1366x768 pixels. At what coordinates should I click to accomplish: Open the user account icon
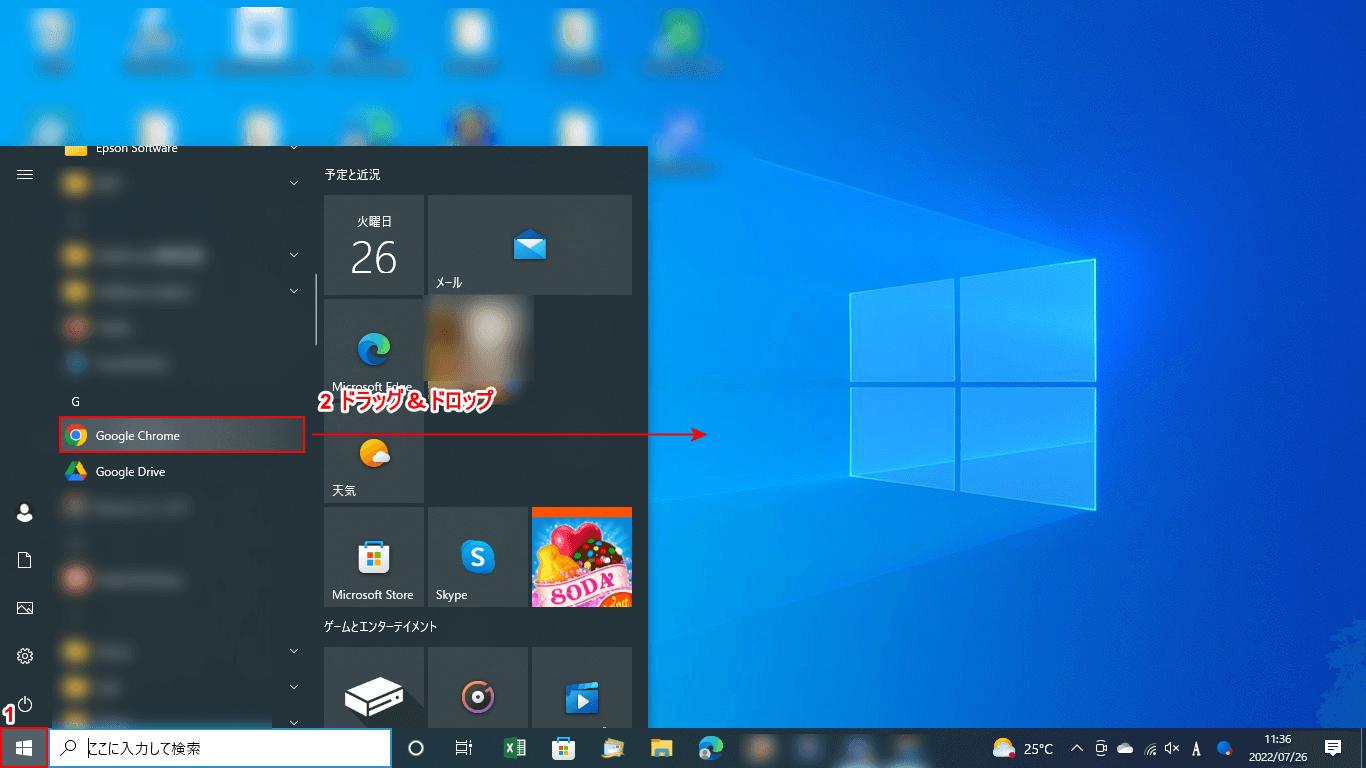click(25, 512)
